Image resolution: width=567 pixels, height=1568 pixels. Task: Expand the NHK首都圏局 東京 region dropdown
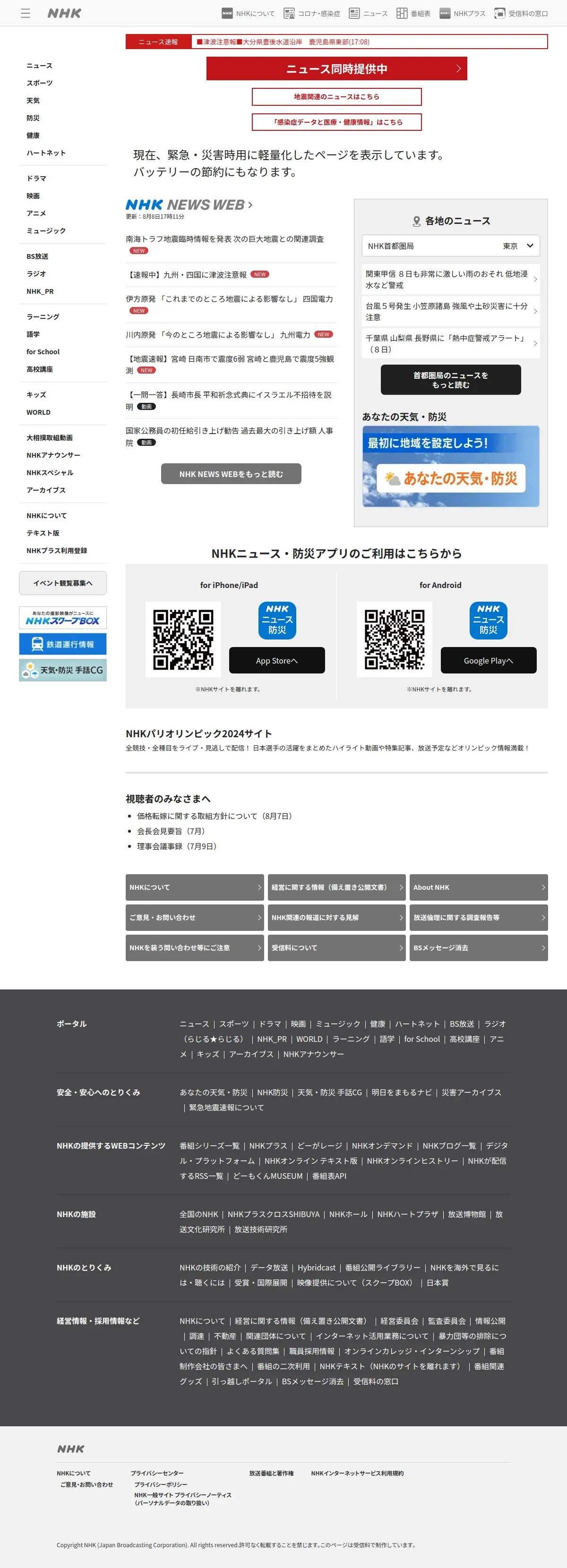tap(451, 246)
